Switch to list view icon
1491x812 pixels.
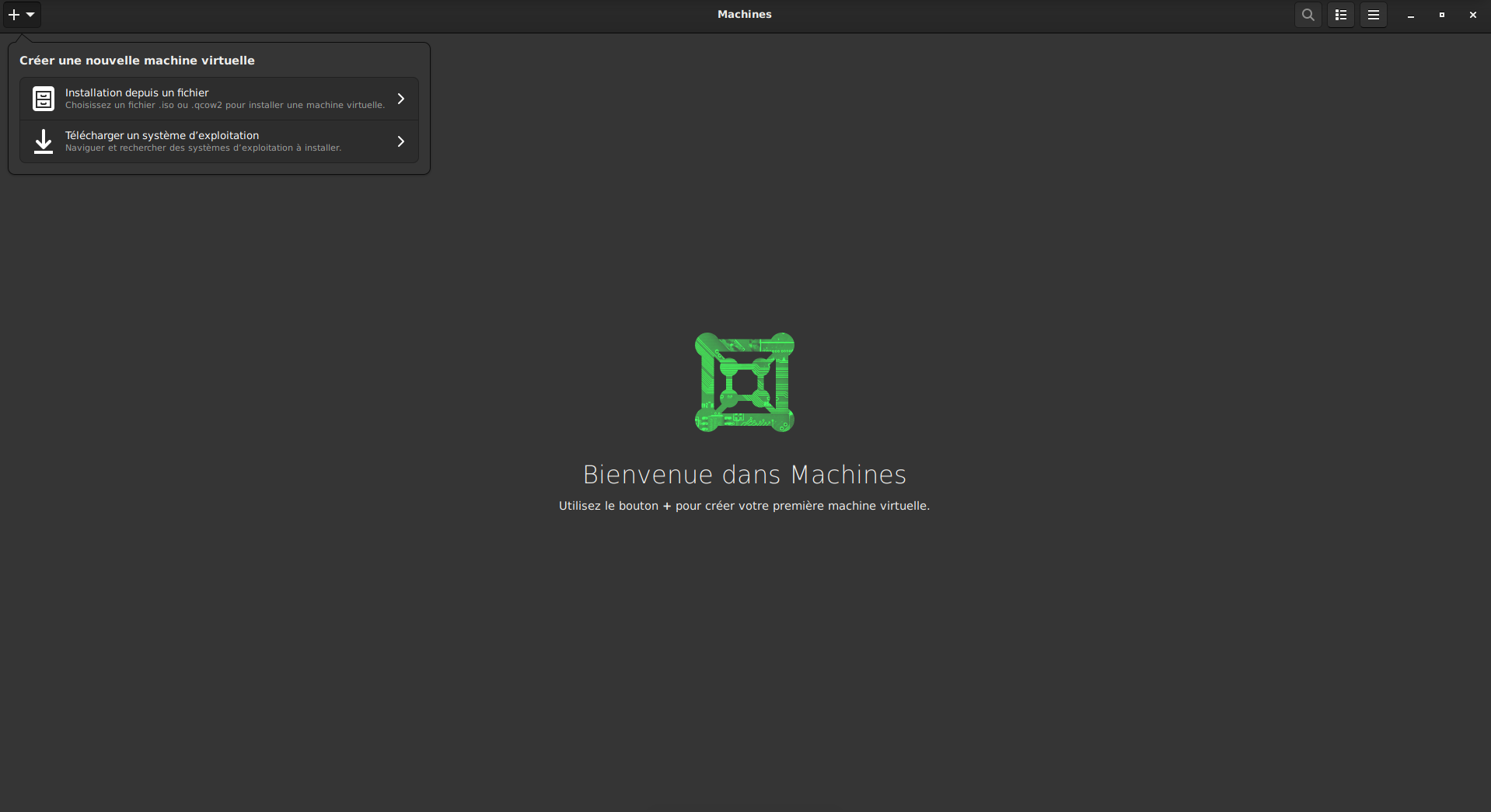(x=1341, y=14)
